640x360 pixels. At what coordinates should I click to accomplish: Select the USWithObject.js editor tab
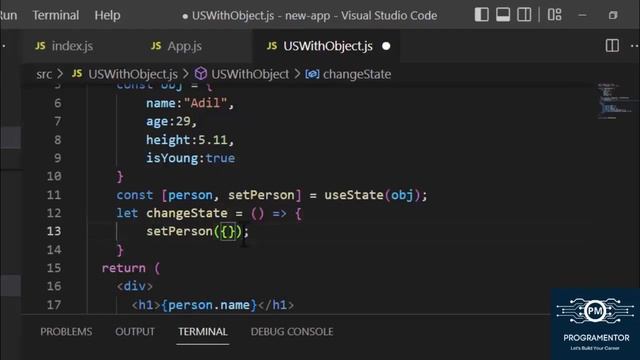tap(328, 46)
